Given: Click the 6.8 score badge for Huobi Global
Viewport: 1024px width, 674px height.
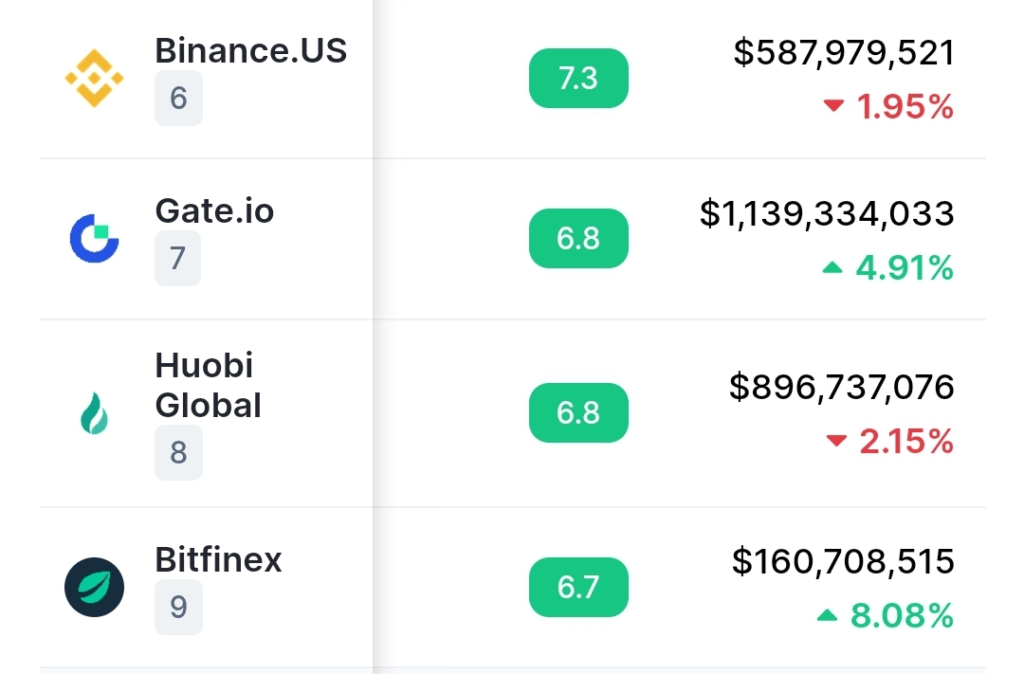Looking at the screenshot, I should pyautogui.click(x=579, y=413).
